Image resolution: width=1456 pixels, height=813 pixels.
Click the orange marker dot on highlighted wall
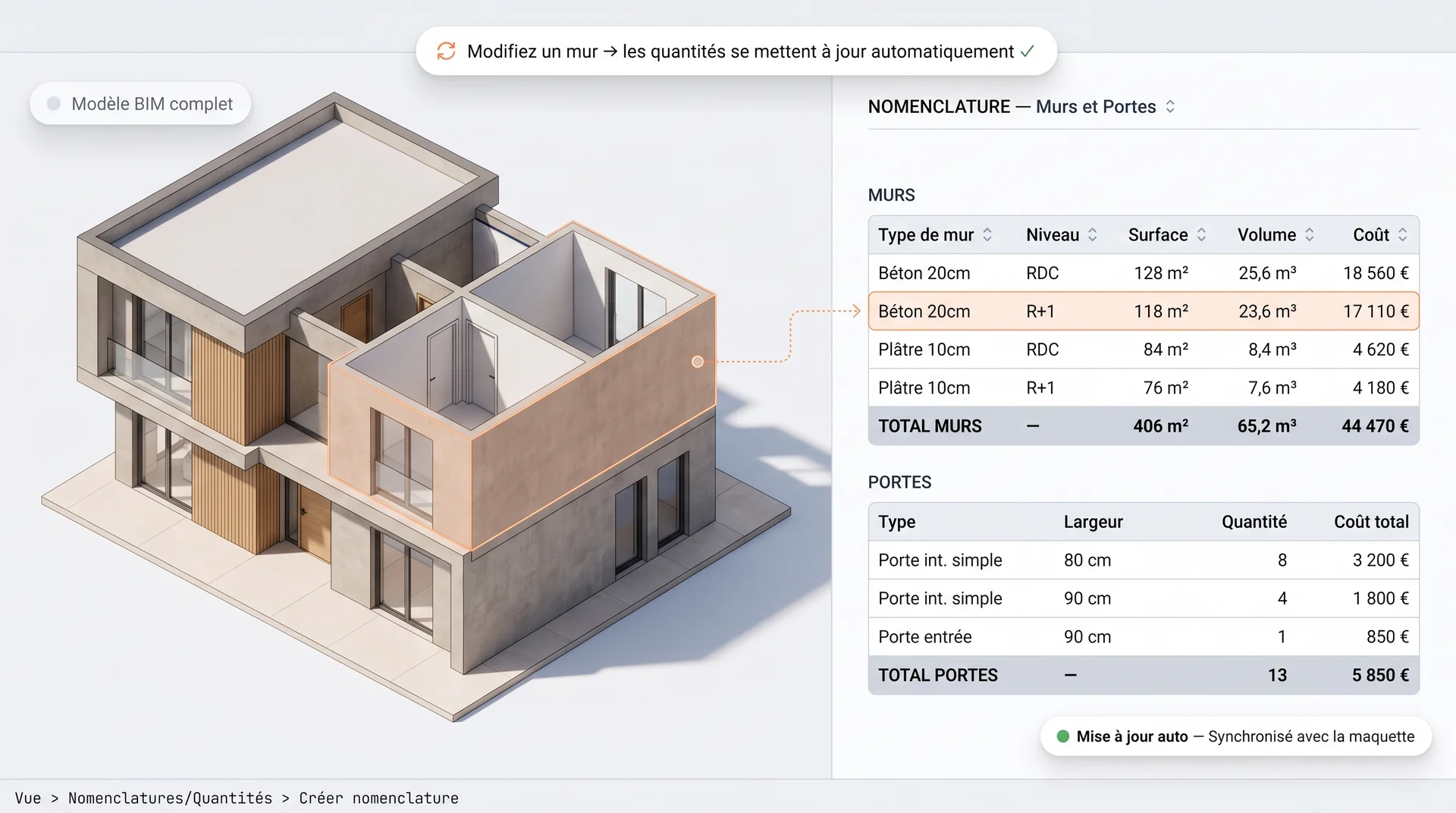(698, 362)
